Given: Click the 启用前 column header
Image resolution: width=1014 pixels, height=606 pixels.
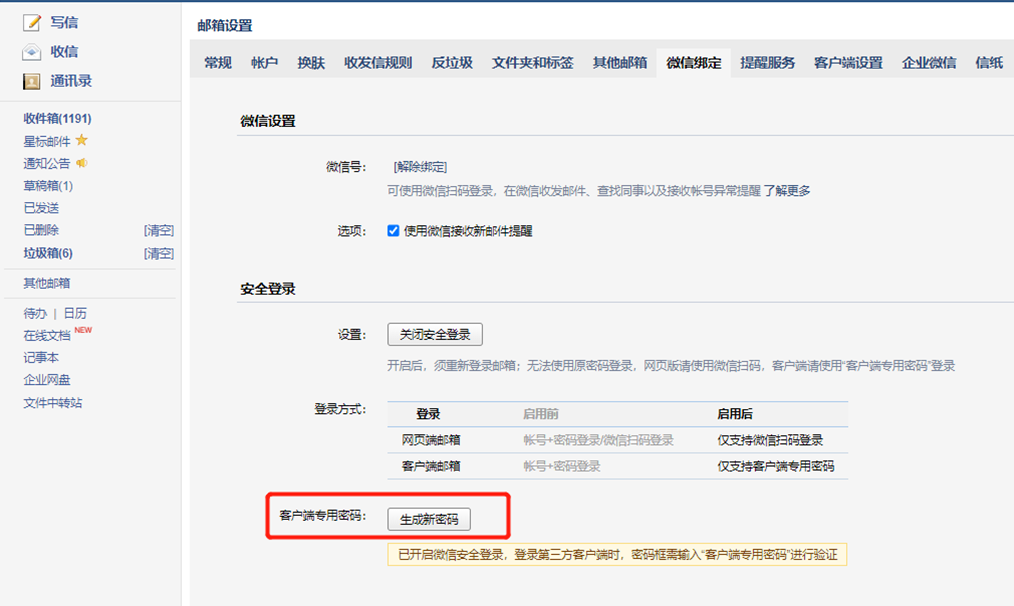Looking at the screenshot, I should pos(541,414).
